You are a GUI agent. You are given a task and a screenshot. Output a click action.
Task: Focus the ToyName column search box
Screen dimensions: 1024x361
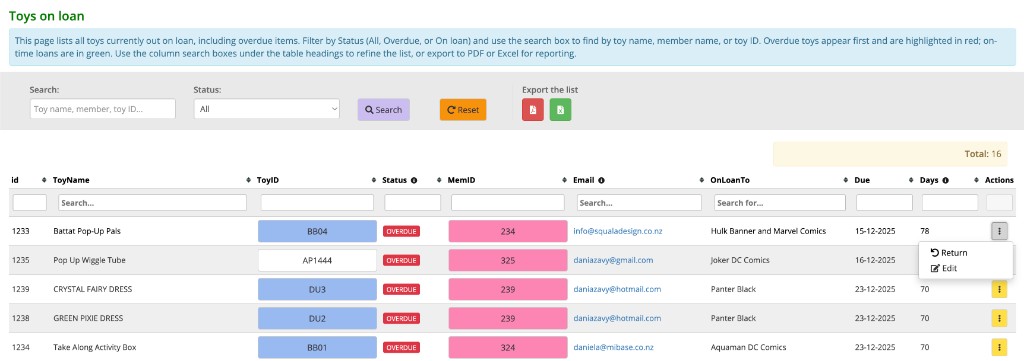(152, 203)
